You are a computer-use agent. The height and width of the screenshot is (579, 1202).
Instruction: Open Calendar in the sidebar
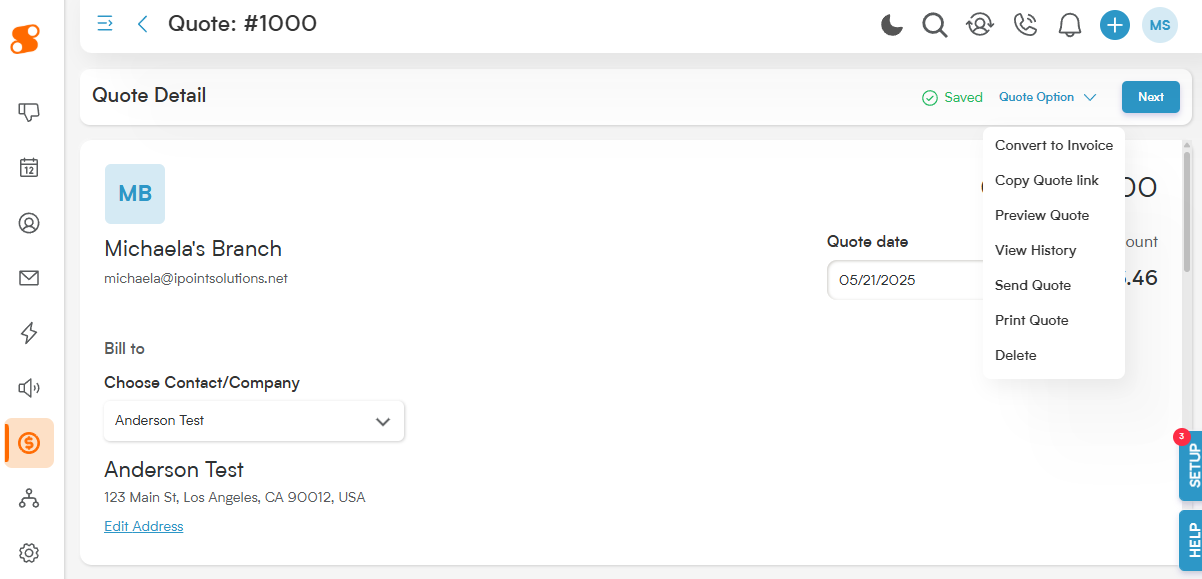click(29, 167)
